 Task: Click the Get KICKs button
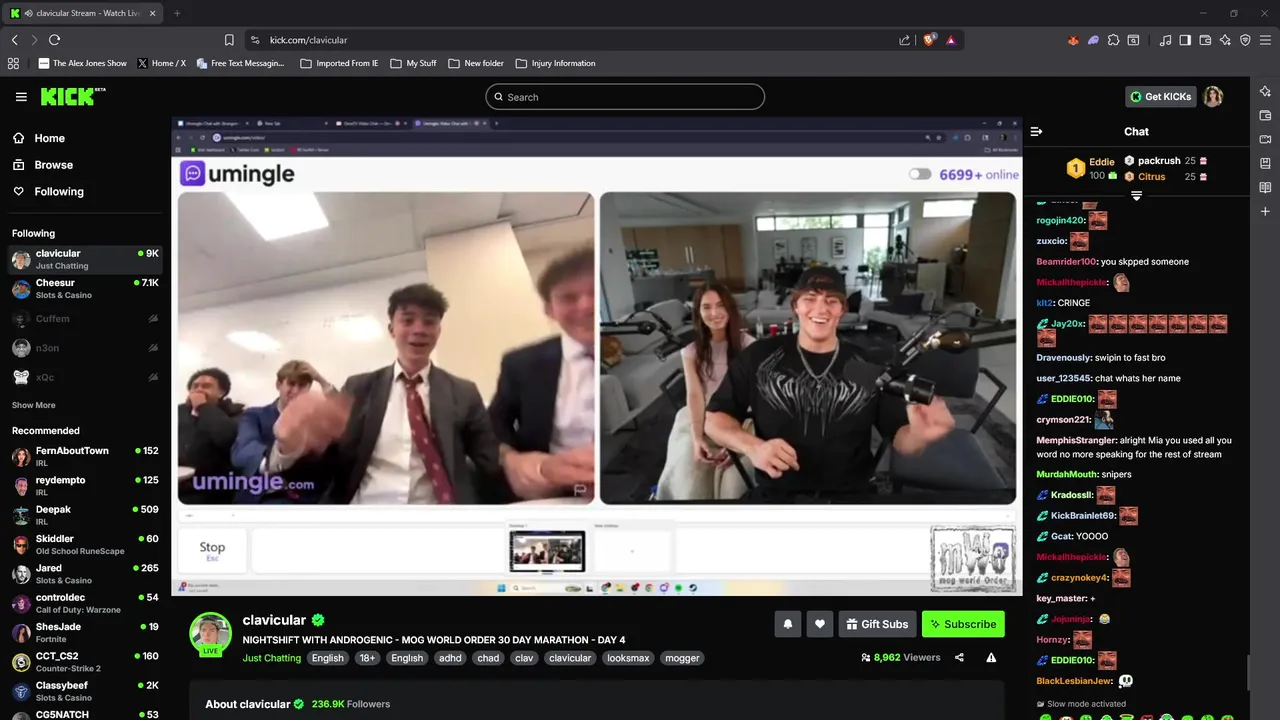pyautogui.click(x=1161, y=97)
